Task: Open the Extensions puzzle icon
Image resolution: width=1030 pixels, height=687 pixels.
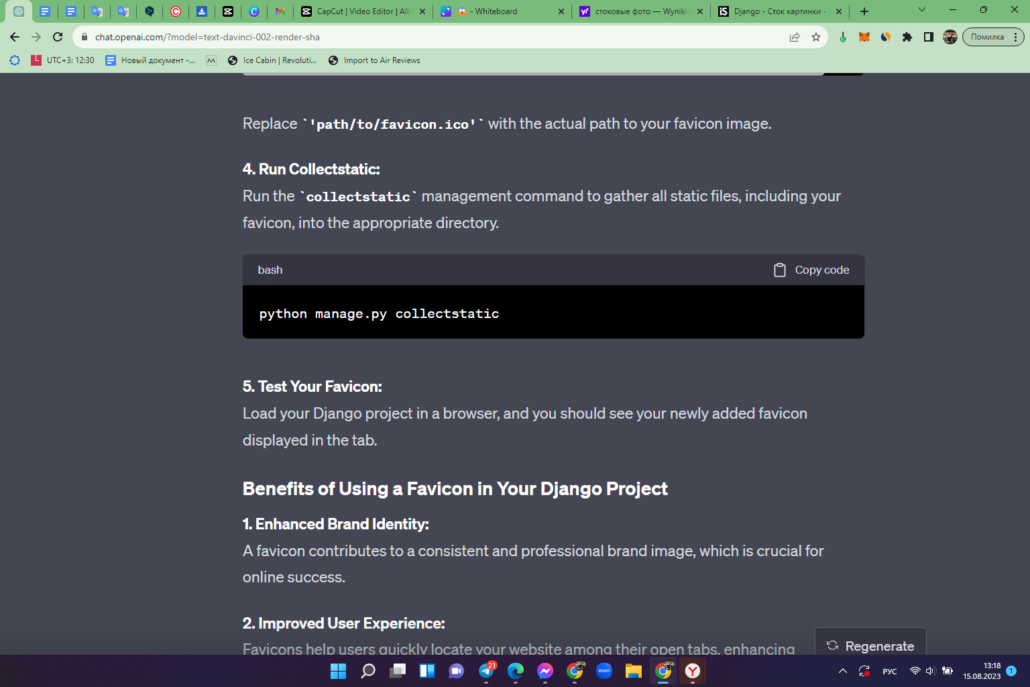Action: 907,37
